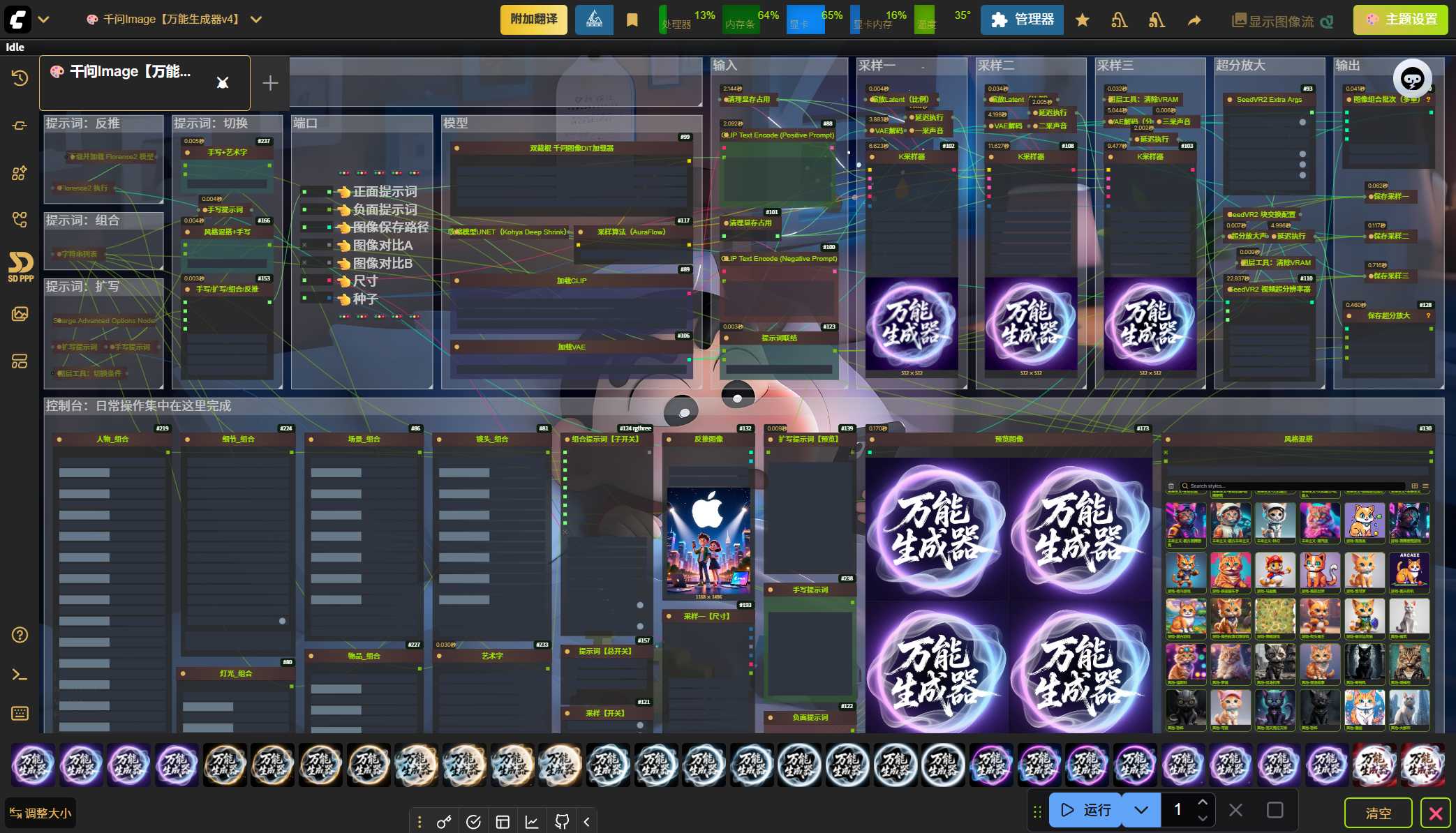The height and width of the screenshot is (833, 1456).
Task: Click the star favorites icon in the top bar
Action: tap(1082, 20)
